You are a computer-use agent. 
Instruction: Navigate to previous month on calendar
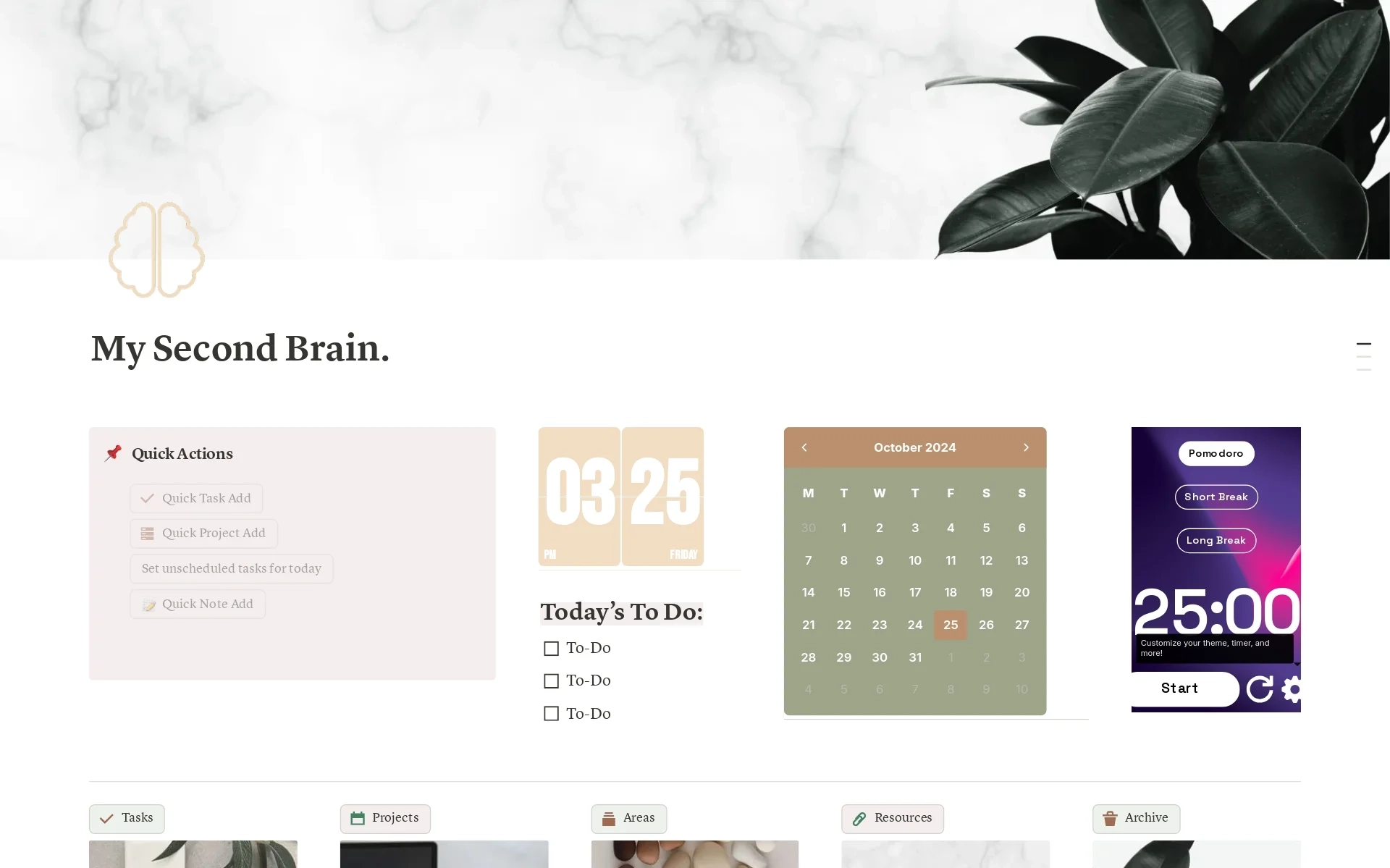[804, 447]
